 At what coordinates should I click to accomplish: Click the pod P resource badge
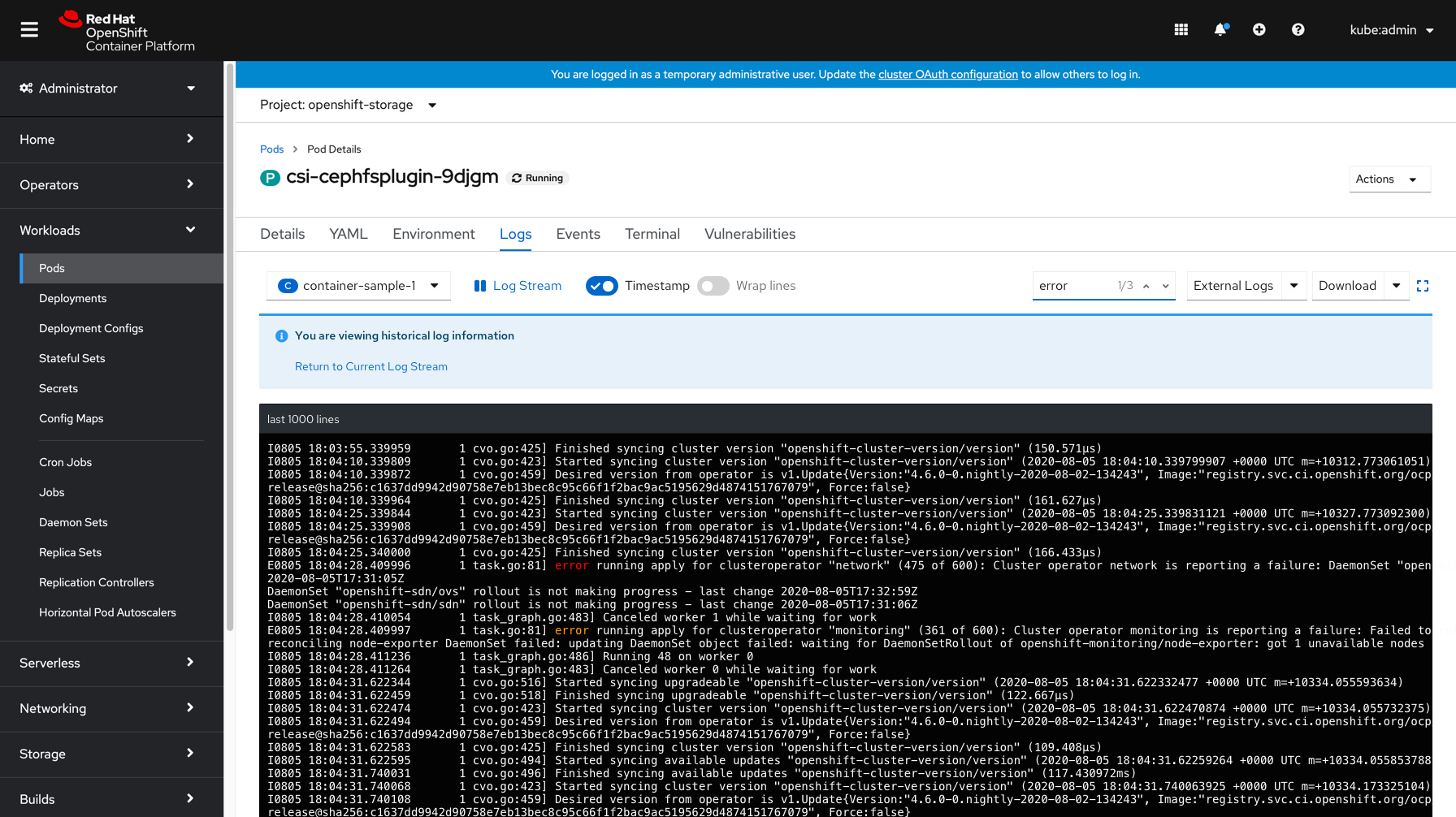coord(270,178)
